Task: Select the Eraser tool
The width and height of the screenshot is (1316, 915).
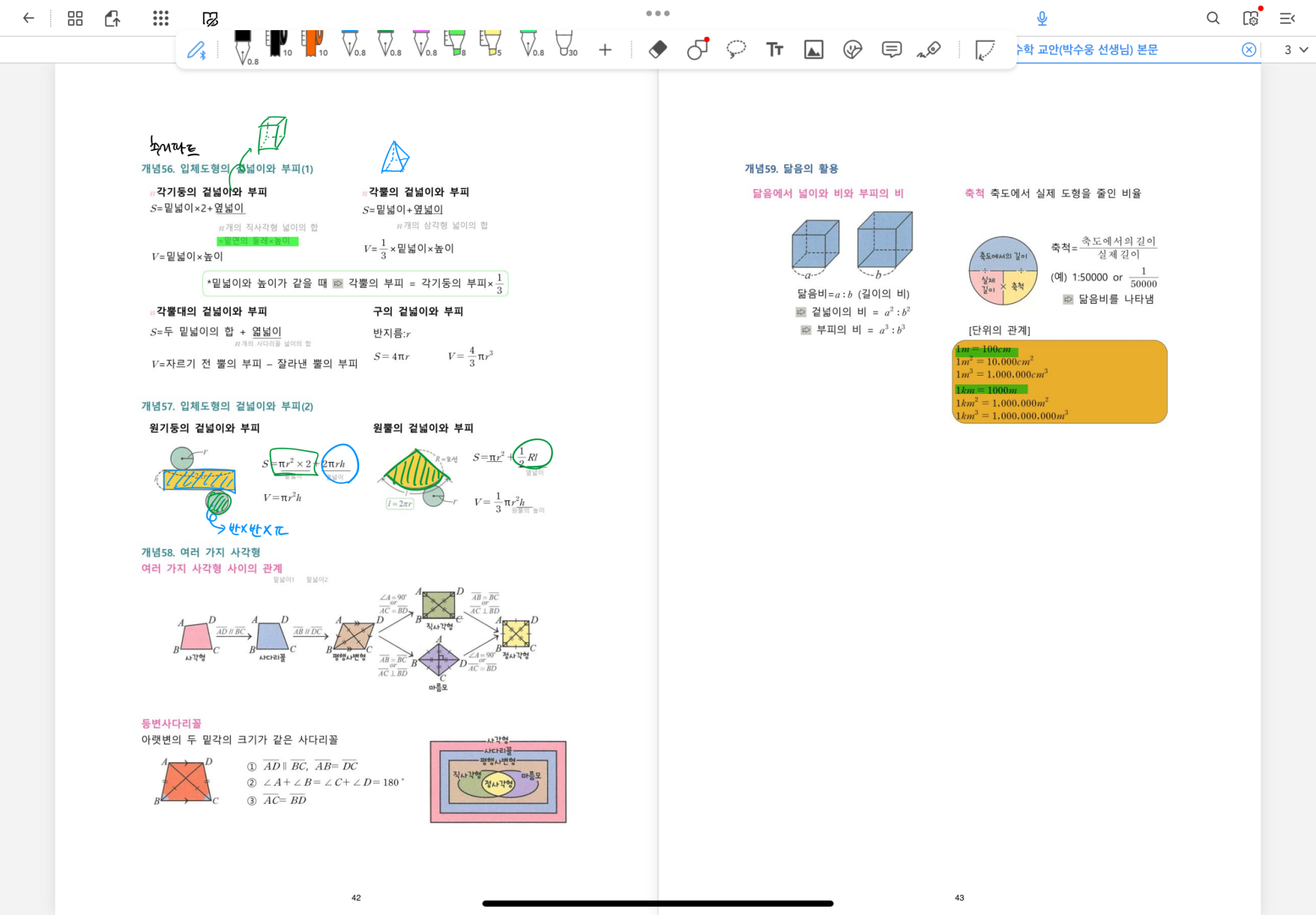Action: pyautogui.click(x=657, y=49)
